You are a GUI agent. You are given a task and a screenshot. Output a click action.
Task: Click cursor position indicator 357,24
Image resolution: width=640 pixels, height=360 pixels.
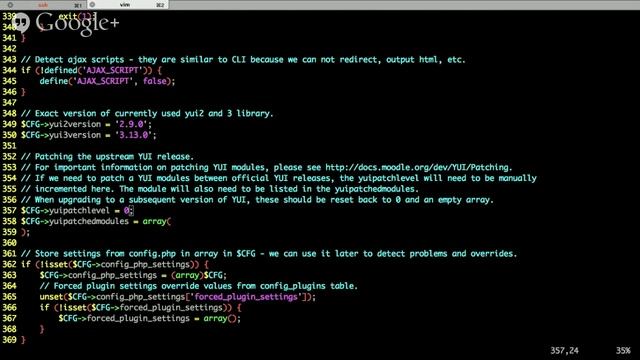pos(564,351)
